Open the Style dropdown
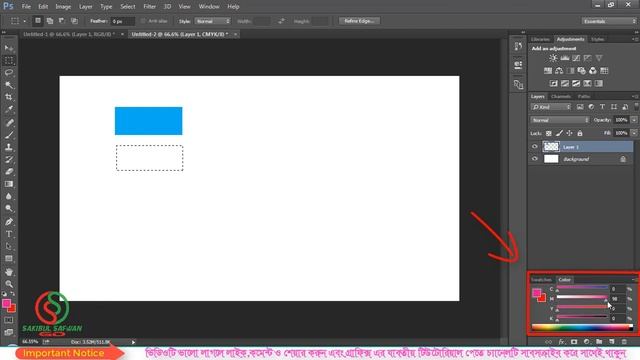 (x=212, y=21)
